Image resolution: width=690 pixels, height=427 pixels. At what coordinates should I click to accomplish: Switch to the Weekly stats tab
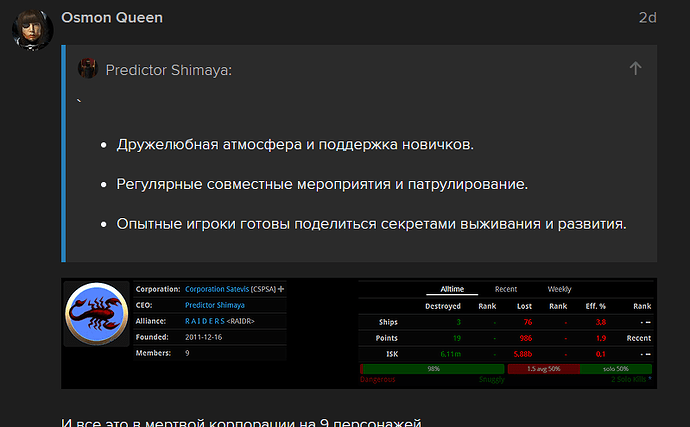559,289
